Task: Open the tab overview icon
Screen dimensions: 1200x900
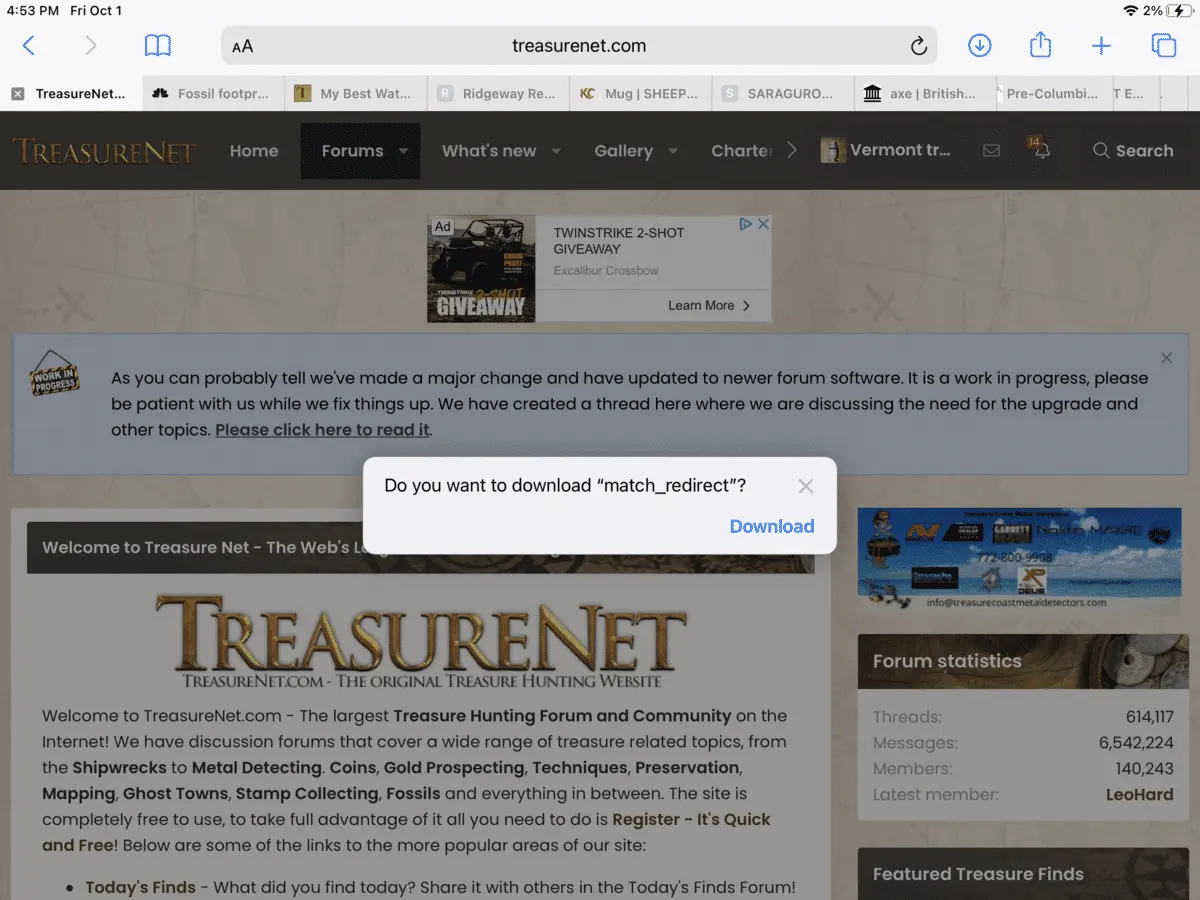Action: 1163,45
